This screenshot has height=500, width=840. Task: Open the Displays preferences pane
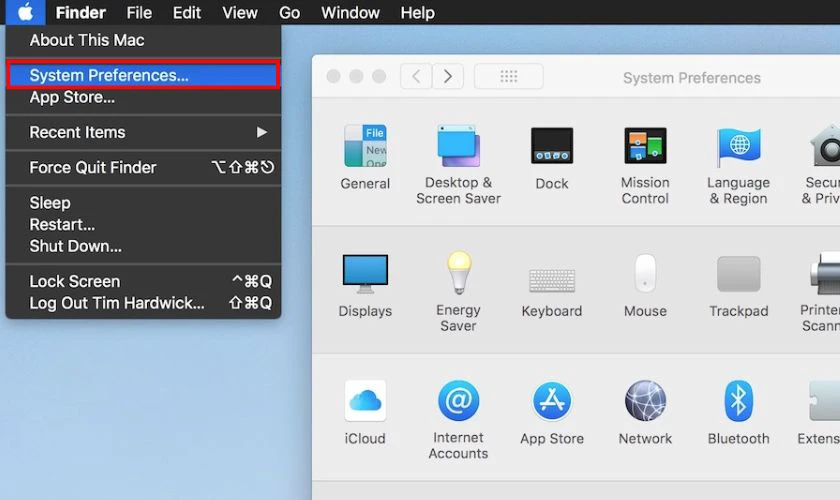point(365,286)
